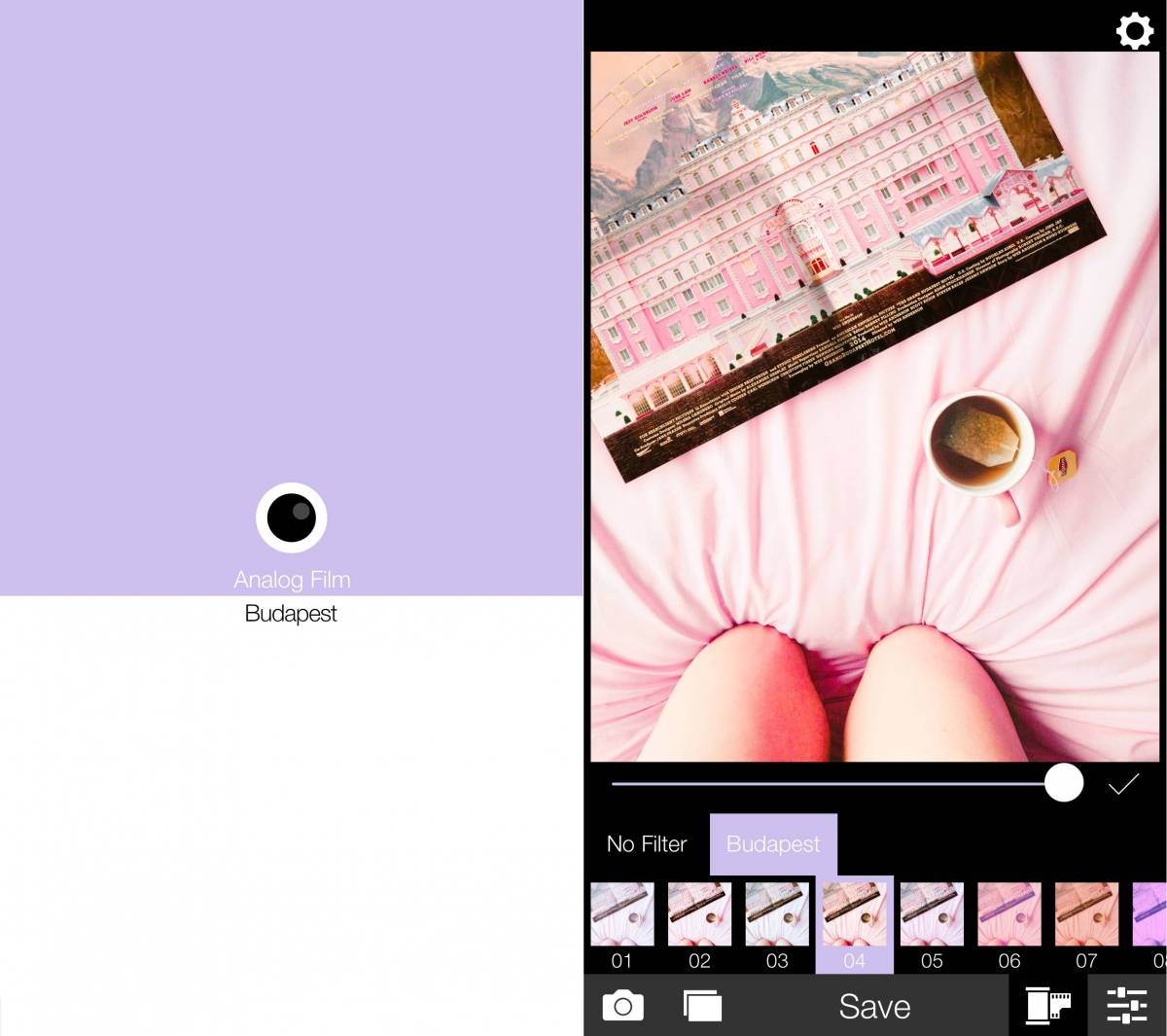
Task: Choose filter preset 05
Action: tap(932, 916)
